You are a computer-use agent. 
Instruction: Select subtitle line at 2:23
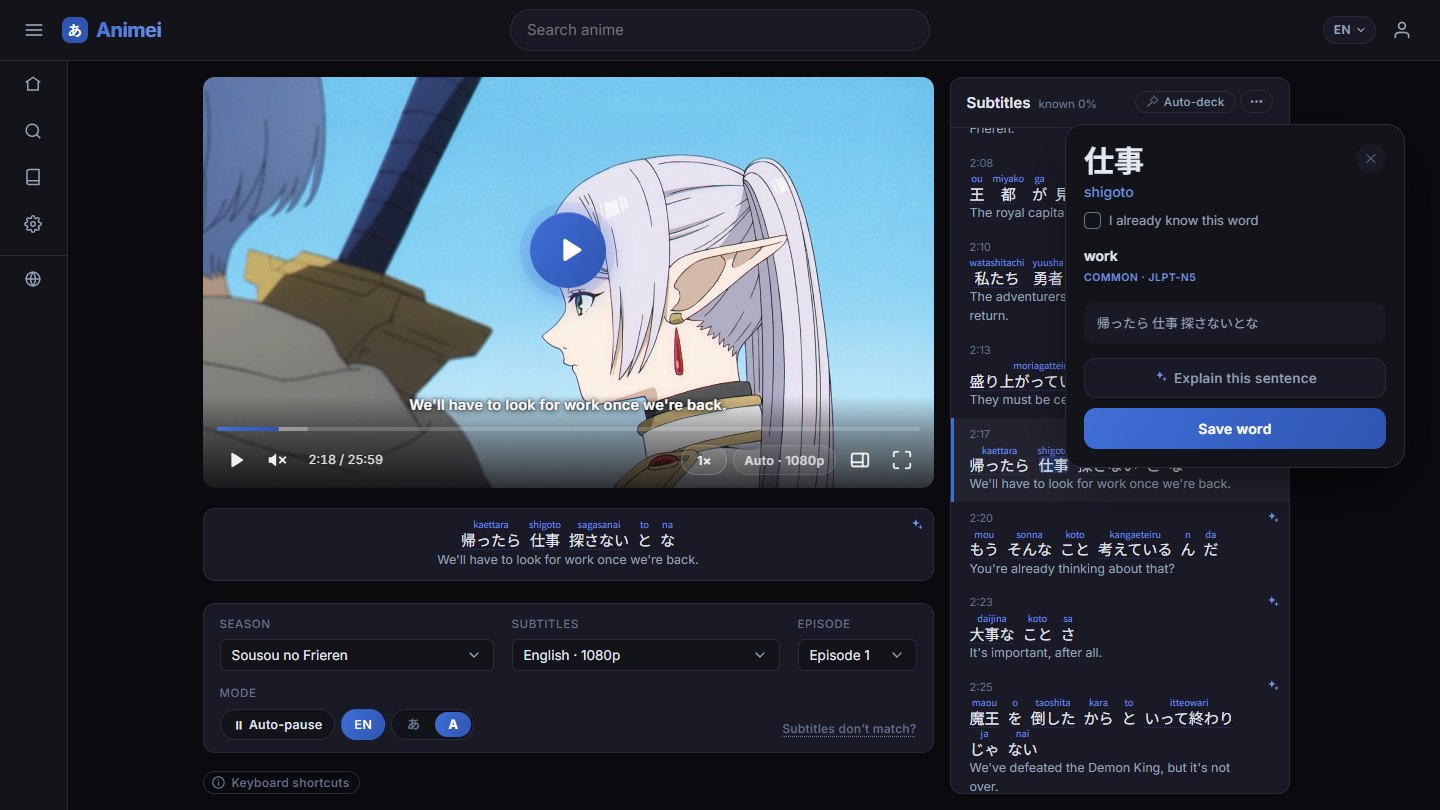[x=1120, y=627]
